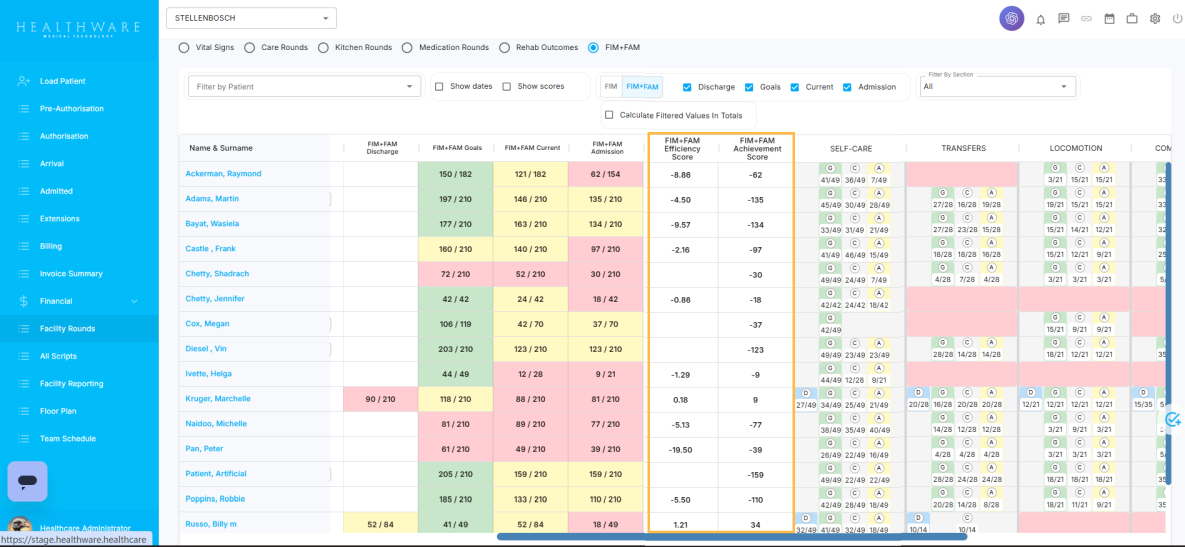The height and width of the screenshot is (547, 1185).
Task: Open Floor Plan in the sidebar
Action: pyautogui.click(x=62, y=411)
